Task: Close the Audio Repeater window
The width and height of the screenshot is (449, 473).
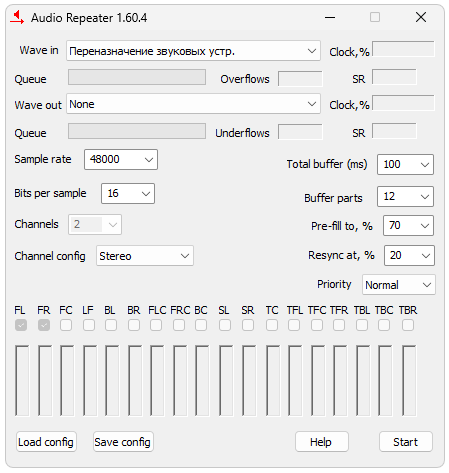Action: point(421,17)
